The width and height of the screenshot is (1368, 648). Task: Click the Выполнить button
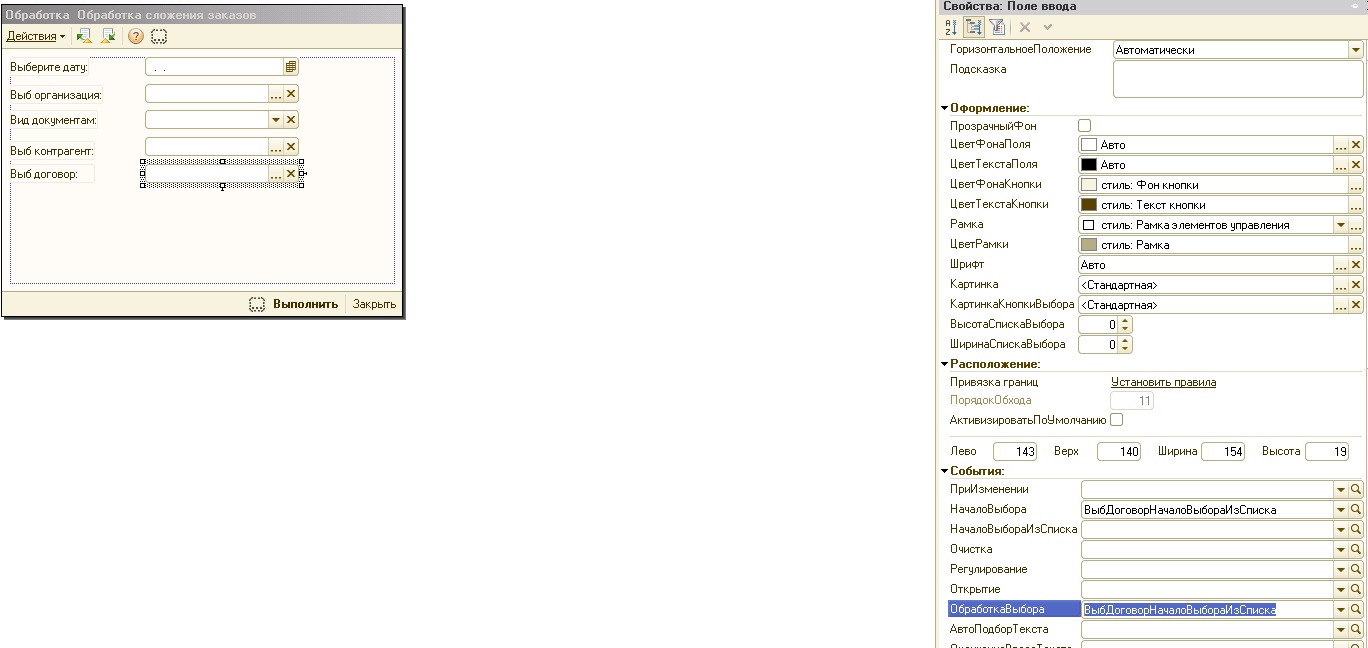point(305,304)
